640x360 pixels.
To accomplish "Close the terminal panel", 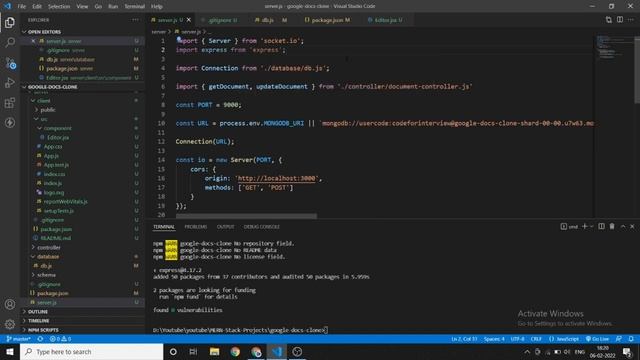I will [632, 227].
